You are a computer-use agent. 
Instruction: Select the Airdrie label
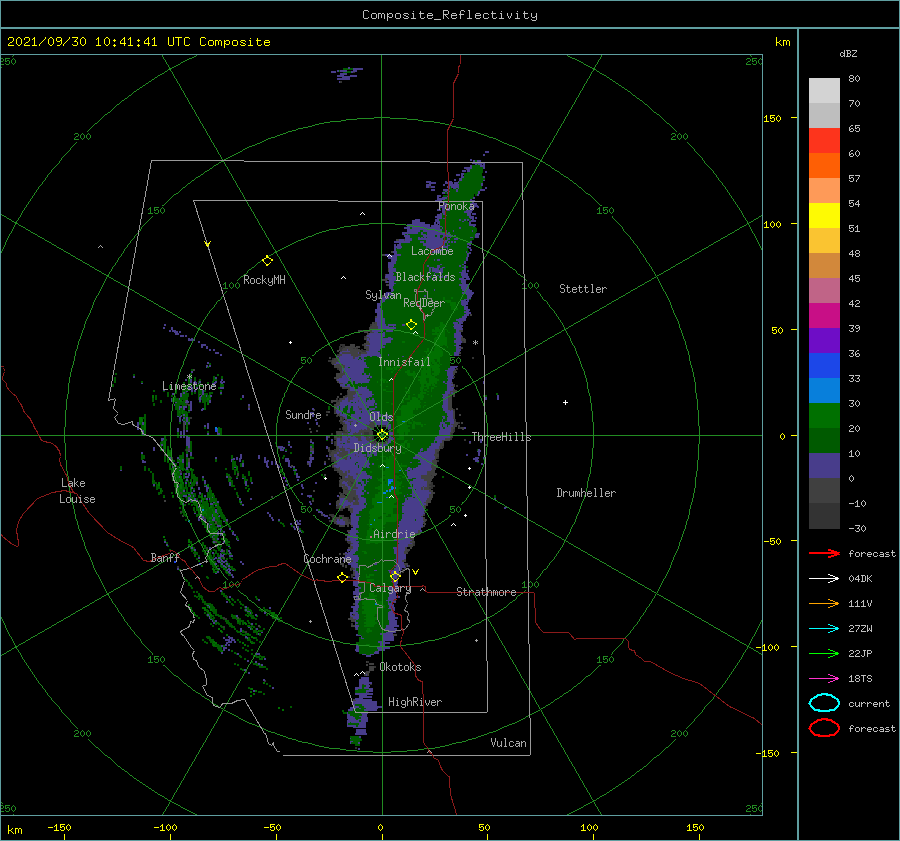click(x=394, y=534)
